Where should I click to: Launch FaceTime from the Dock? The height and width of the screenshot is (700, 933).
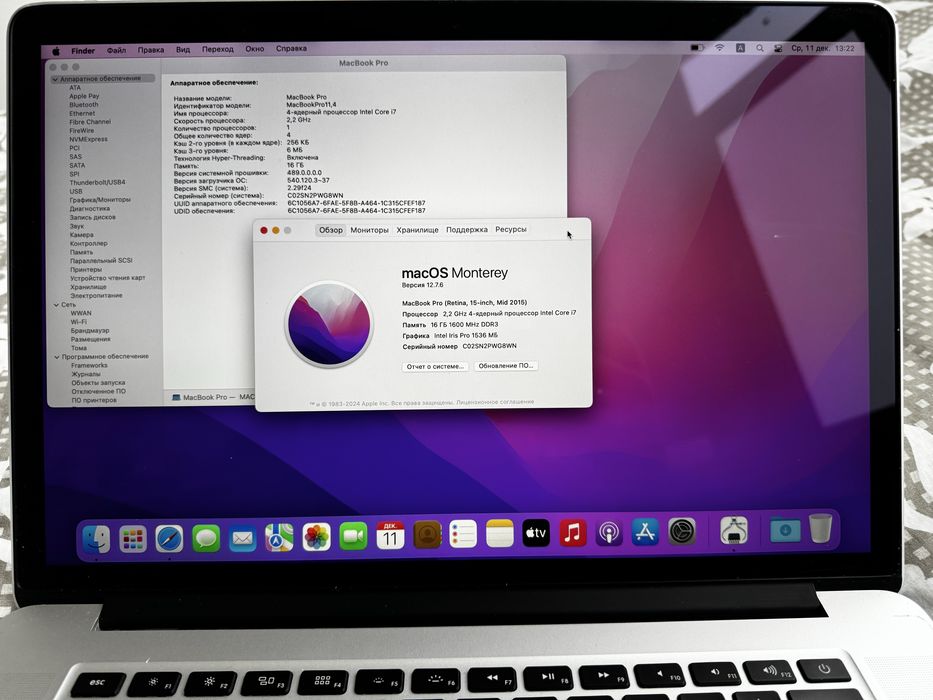click(x=353, y=537)
